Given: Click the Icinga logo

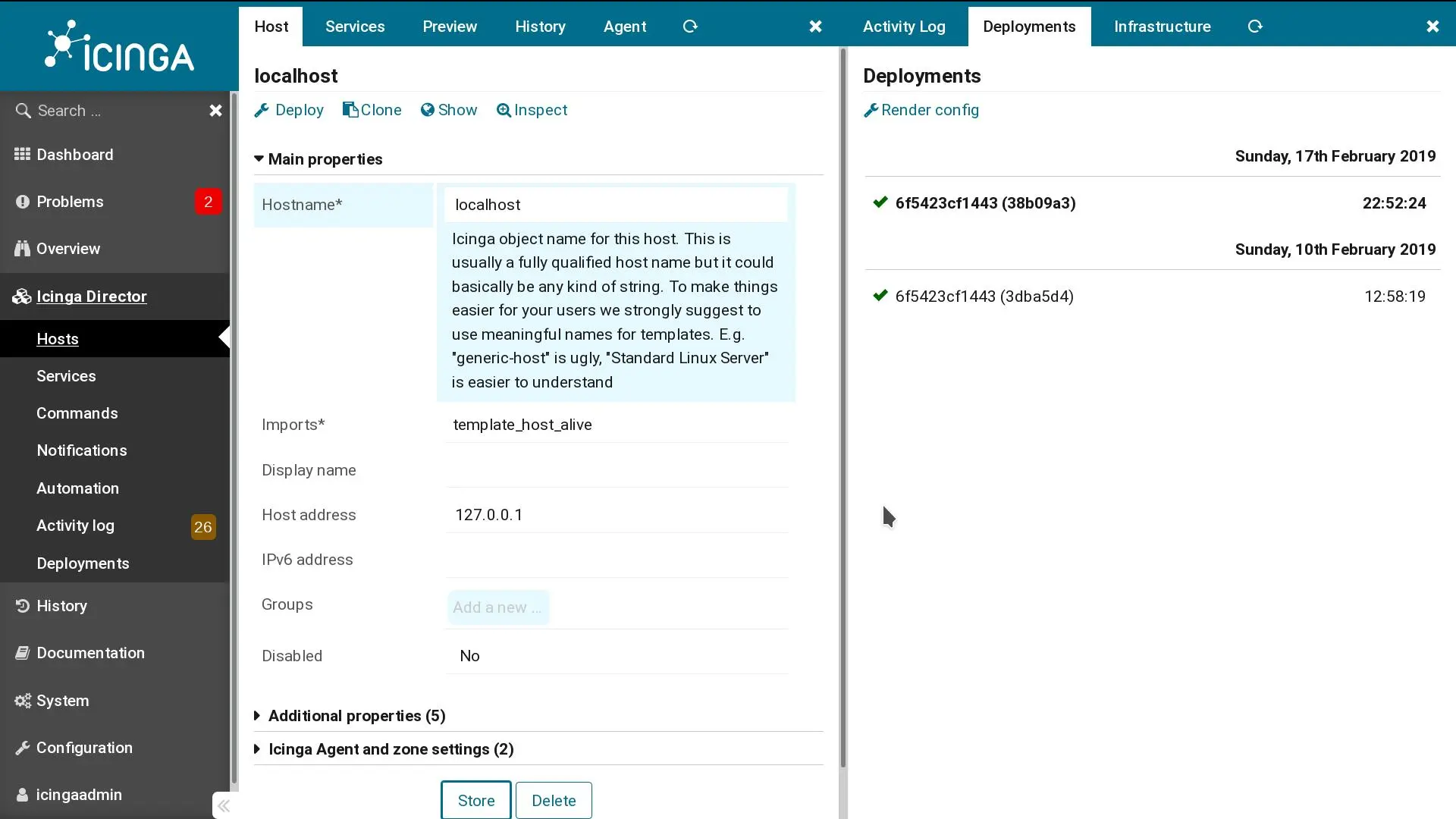Looking at the screenshot, I should tap(119, 46).
